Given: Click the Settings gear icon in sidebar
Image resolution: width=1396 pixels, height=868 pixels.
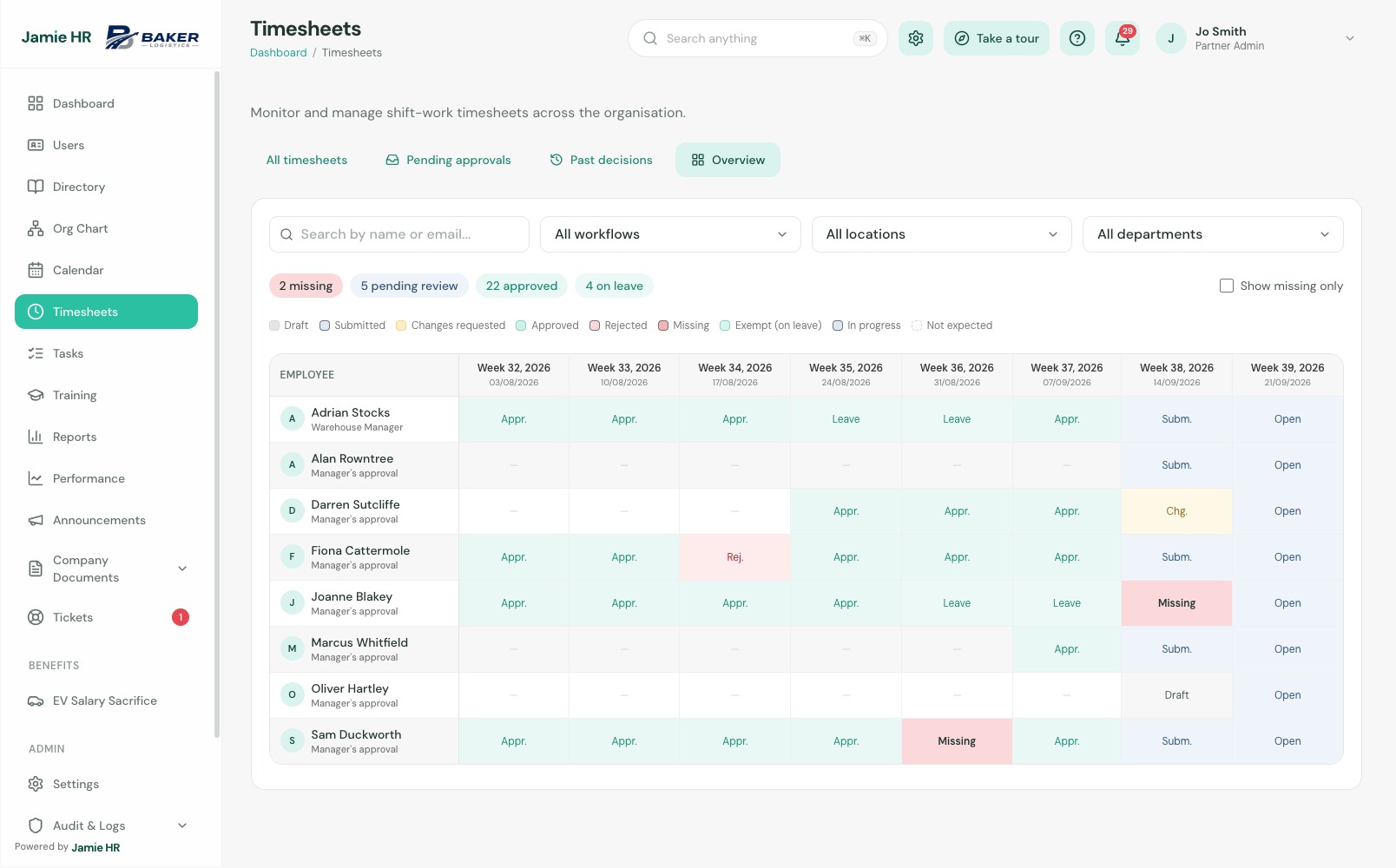Looking at the screenshot, I should coord(36,784).
